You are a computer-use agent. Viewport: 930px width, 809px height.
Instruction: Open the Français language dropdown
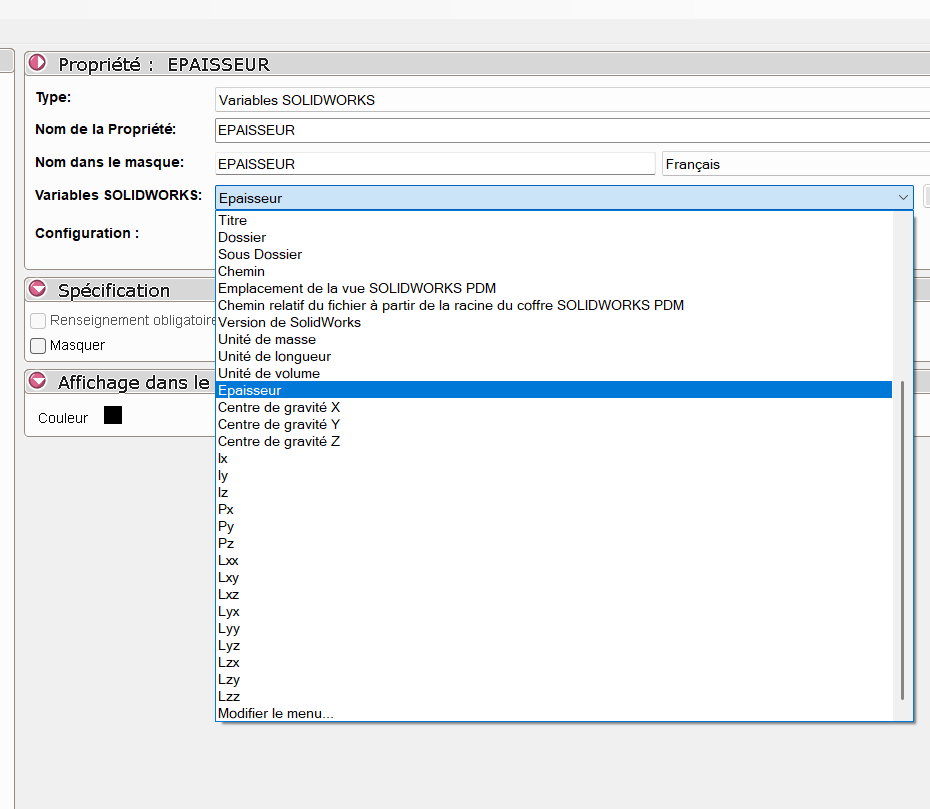click(796, 164)
